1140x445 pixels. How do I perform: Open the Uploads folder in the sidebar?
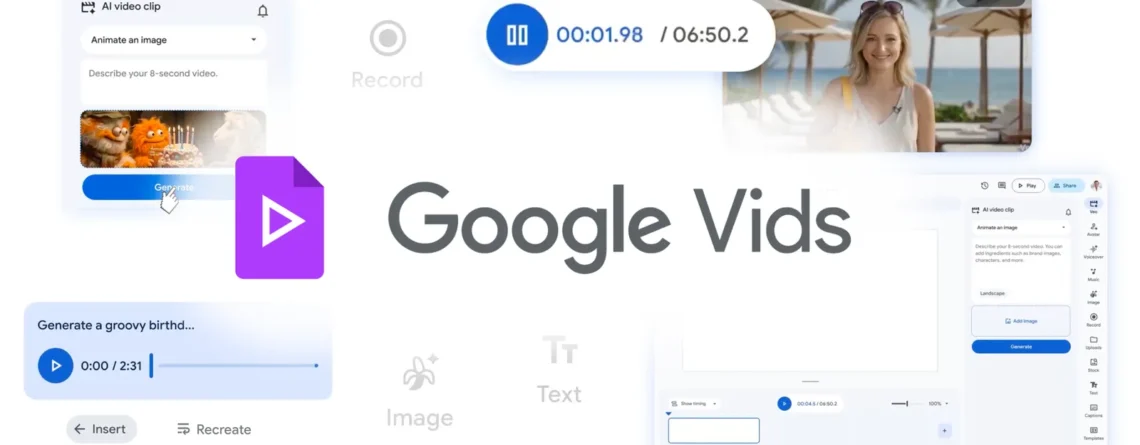pyautogui.click(x=1093, y=342)
